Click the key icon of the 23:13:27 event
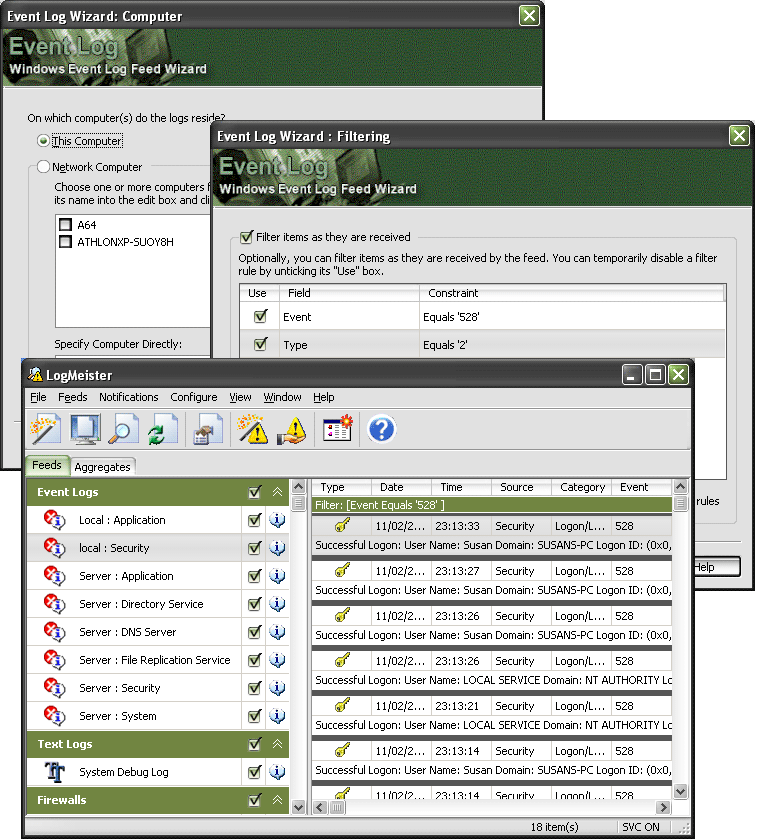 coord(342,570)
